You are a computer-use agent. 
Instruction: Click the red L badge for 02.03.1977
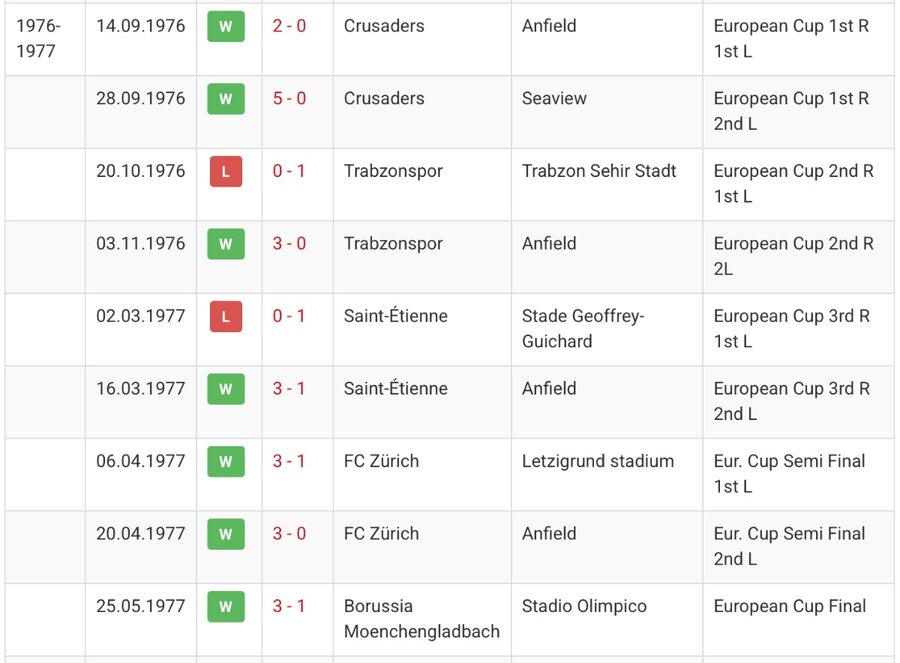click(x=226, y=316)
